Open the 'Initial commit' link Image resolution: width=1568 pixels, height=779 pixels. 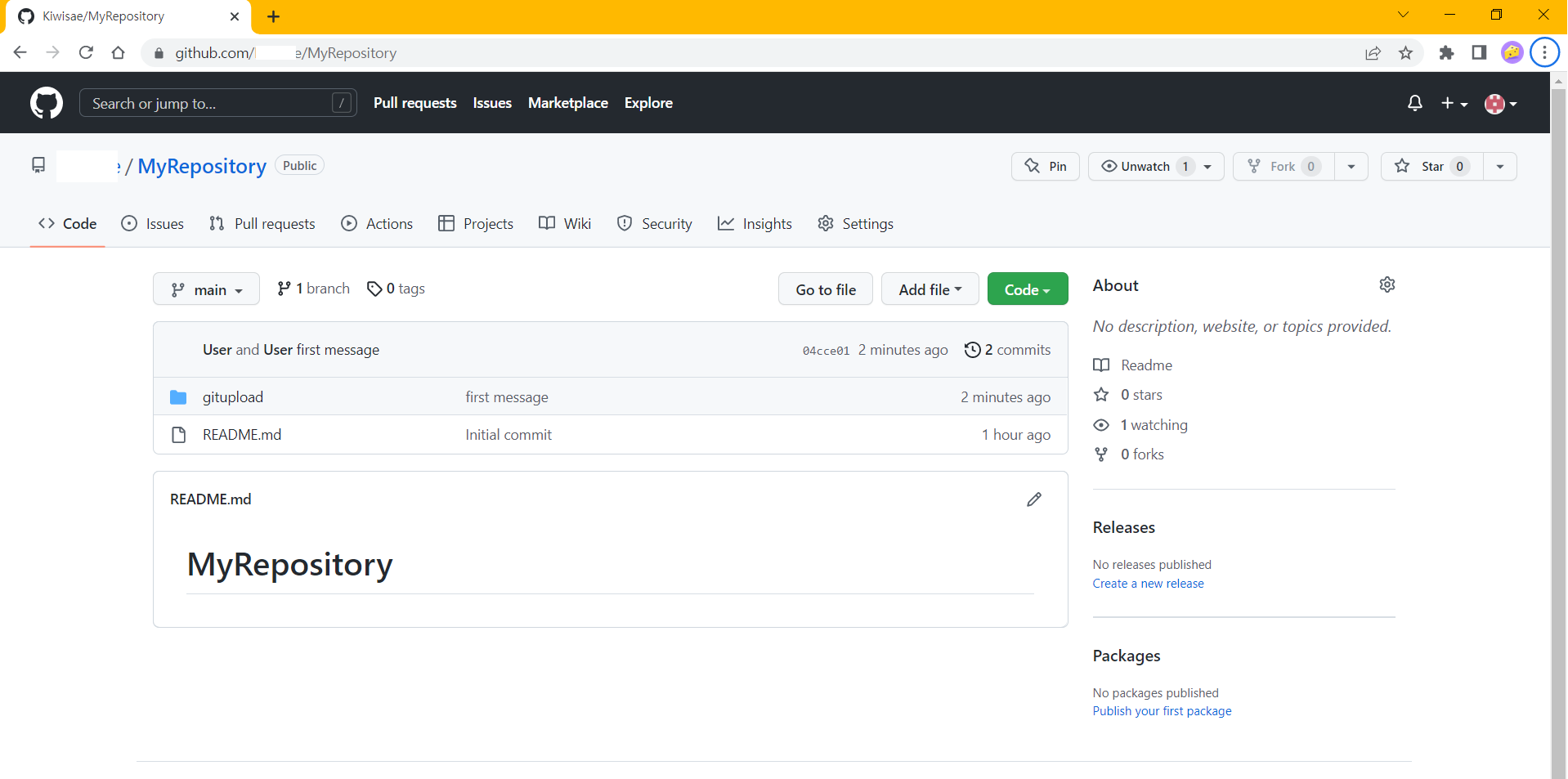point(508,435)
